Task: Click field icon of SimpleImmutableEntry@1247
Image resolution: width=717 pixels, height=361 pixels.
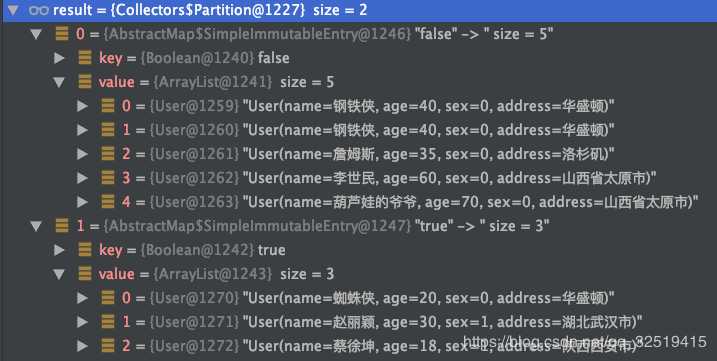Action: pos(62,226)
